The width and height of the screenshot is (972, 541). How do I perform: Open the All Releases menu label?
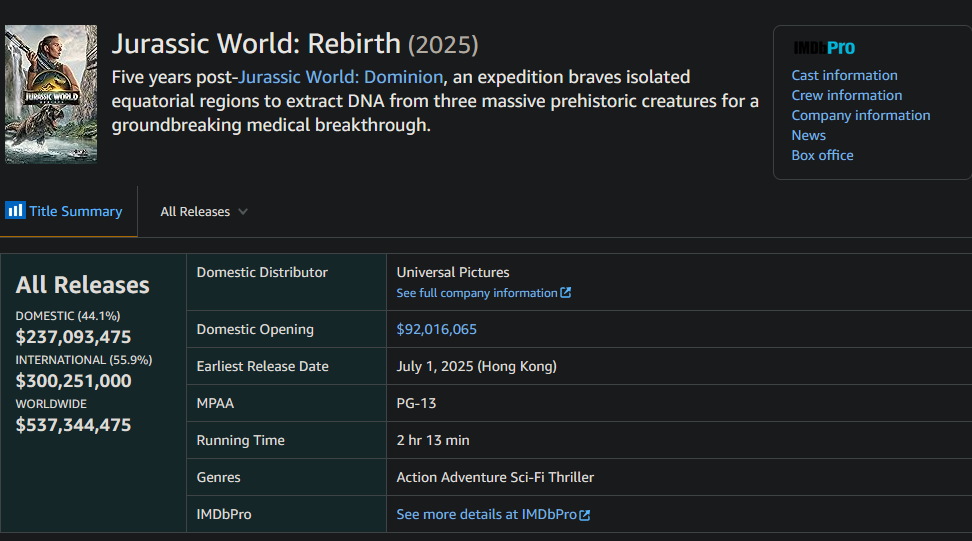point(195,211)
